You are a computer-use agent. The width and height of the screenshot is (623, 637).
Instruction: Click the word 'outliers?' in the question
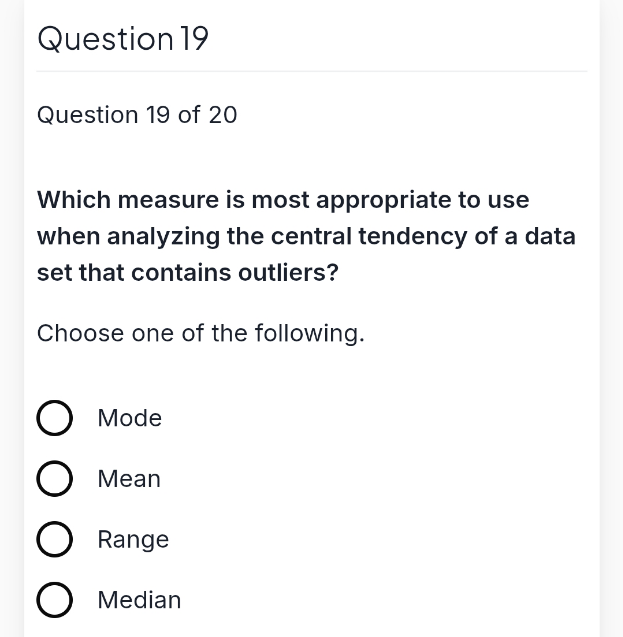coord(288,273)
